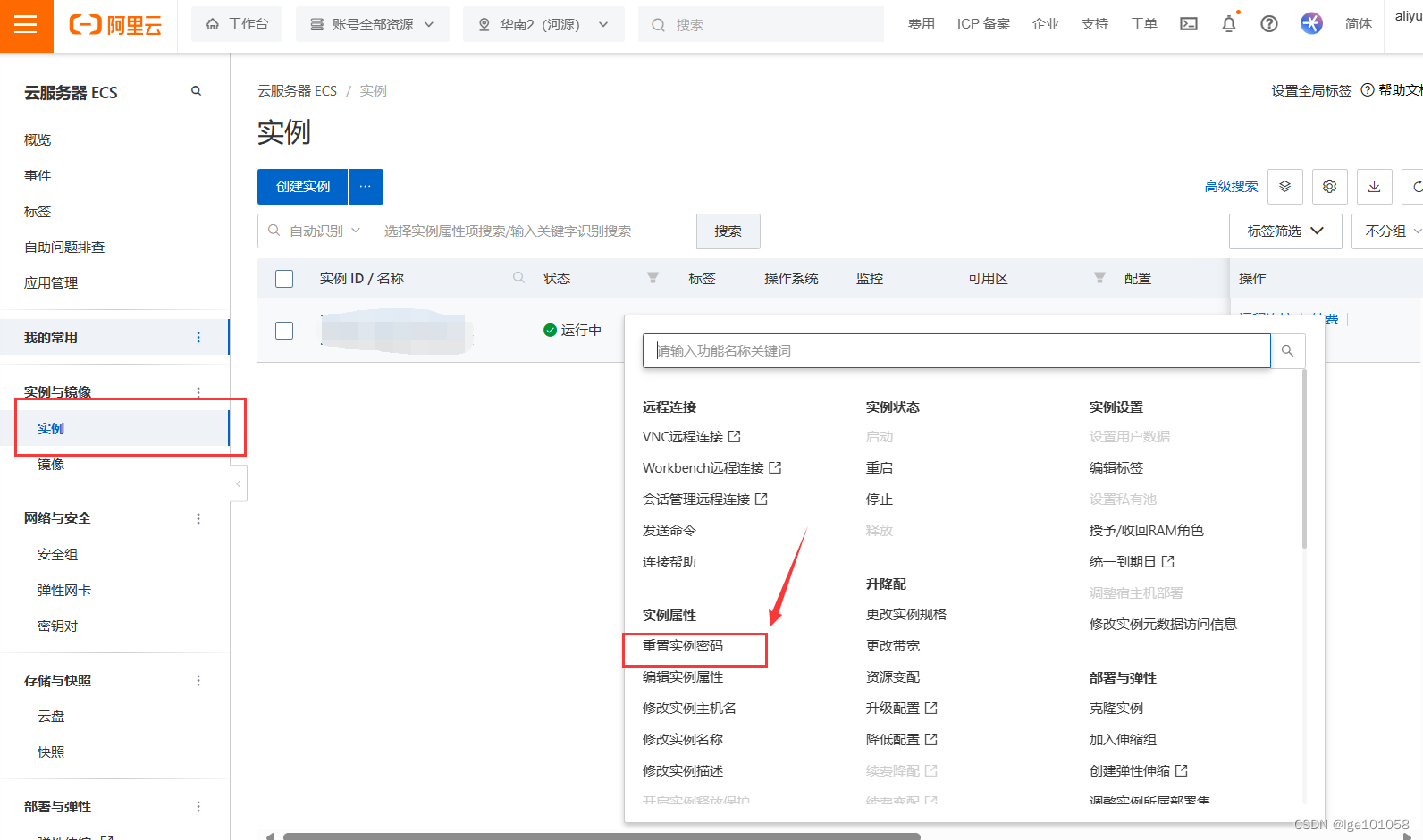This screenshot has height=840, width=1423.
Task: Open the 部署与弹性 options menu
Action: tap(198, 807)
